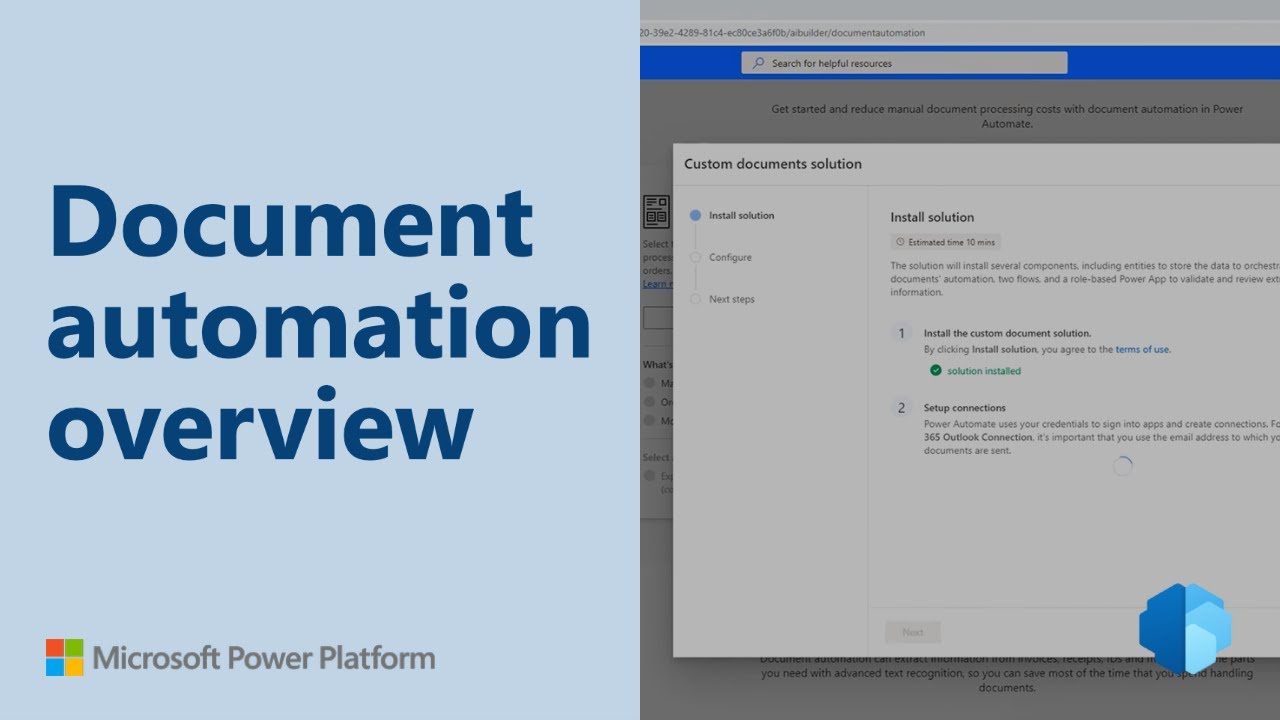Click 'Install the custom document solution.' heading
The height and width of the screenshot is (720, 1280).
coord(1007,333)
